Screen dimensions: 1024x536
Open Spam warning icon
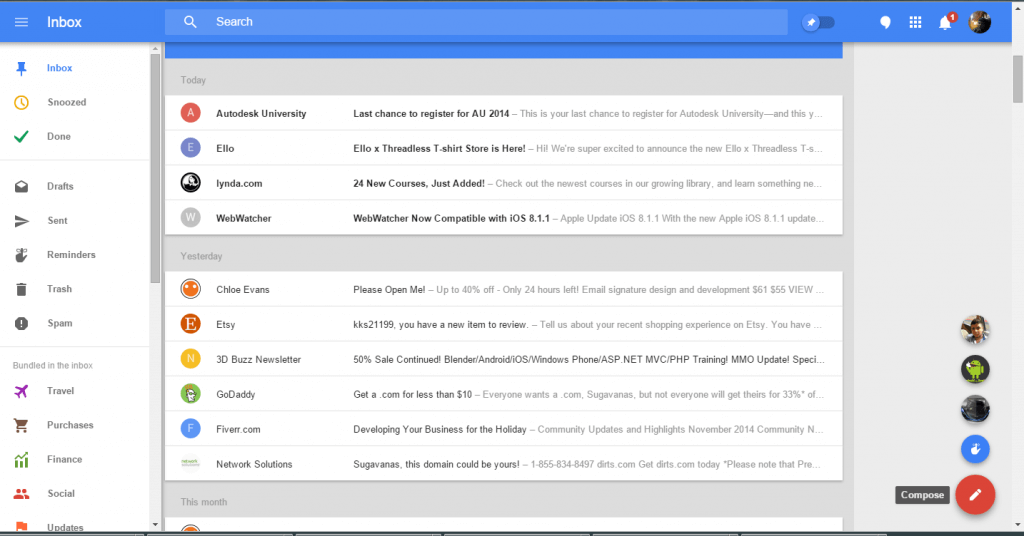(x=22, y=323)
